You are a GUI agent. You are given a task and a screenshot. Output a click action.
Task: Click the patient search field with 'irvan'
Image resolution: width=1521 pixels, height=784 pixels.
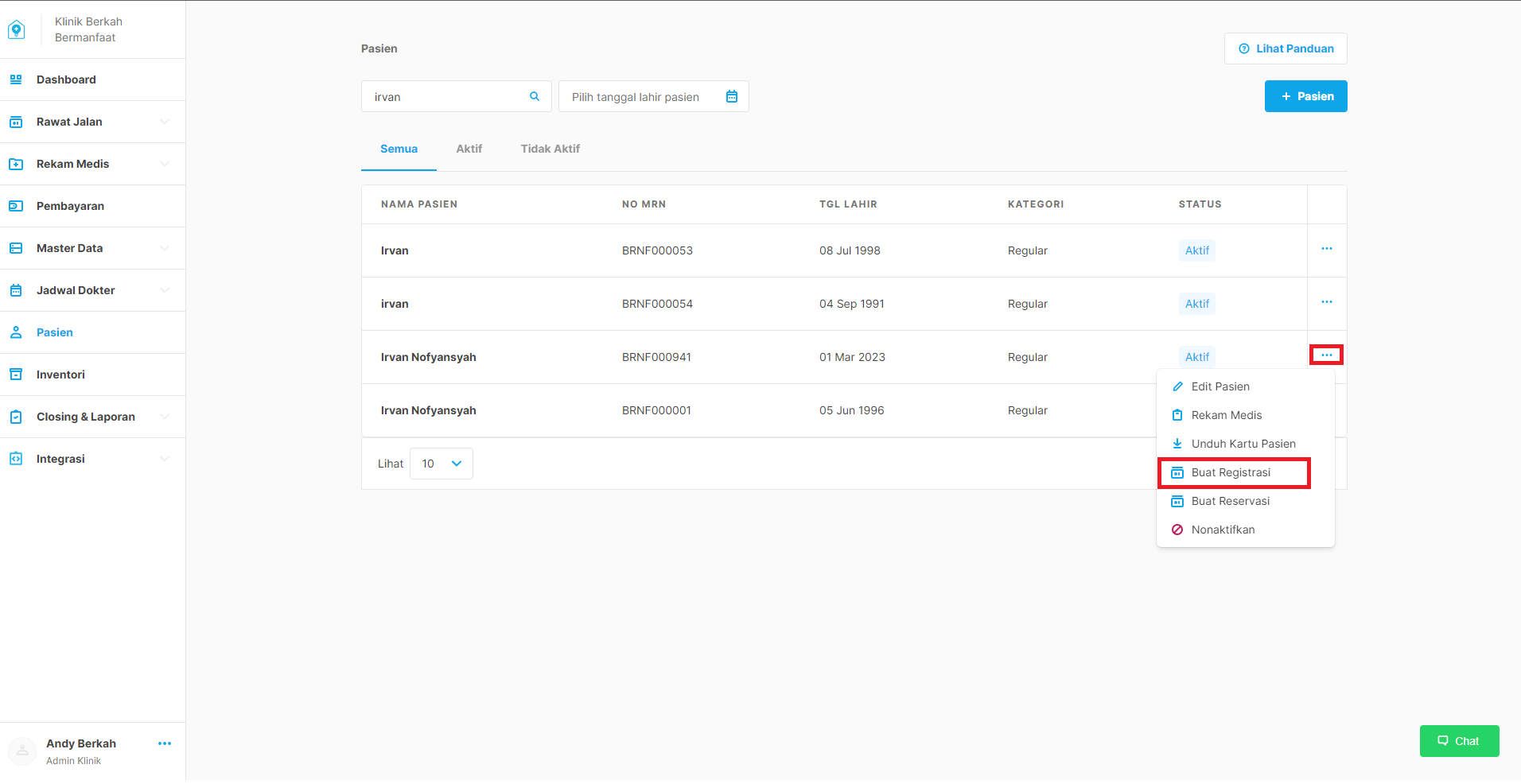pyautogui.click(x=457, y=96)
